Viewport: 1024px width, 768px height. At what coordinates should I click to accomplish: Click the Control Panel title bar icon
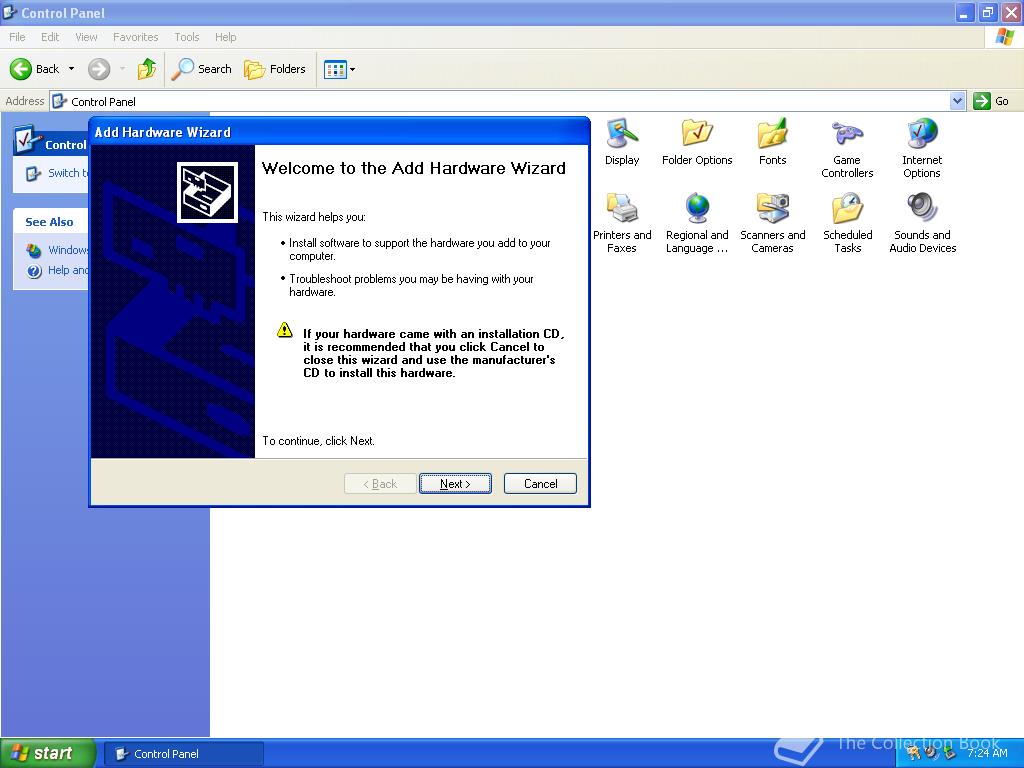[x=10, y=12]
